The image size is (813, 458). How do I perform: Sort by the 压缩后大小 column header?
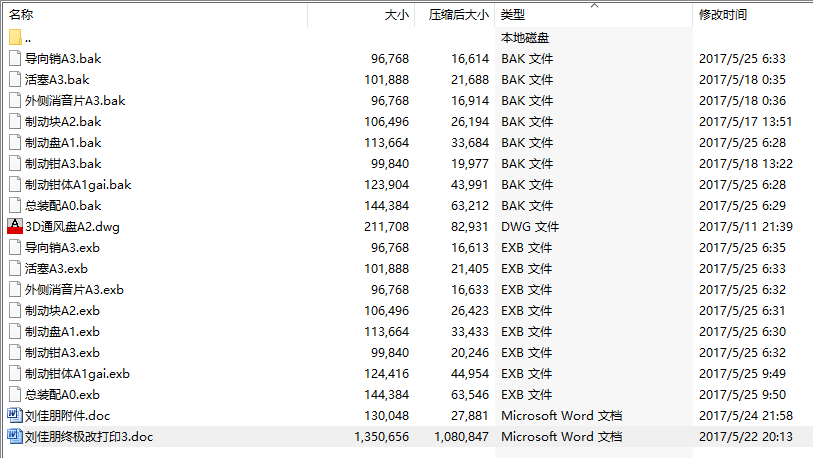[455, 15]
